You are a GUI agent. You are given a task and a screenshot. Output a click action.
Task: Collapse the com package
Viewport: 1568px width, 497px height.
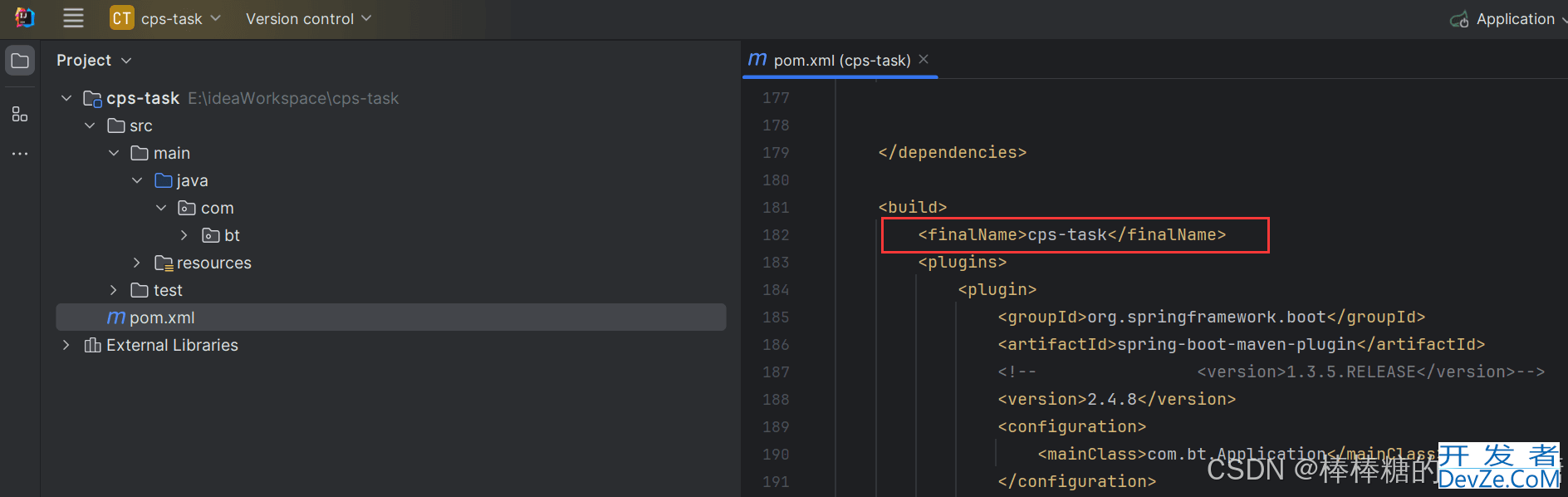(161, 208)
